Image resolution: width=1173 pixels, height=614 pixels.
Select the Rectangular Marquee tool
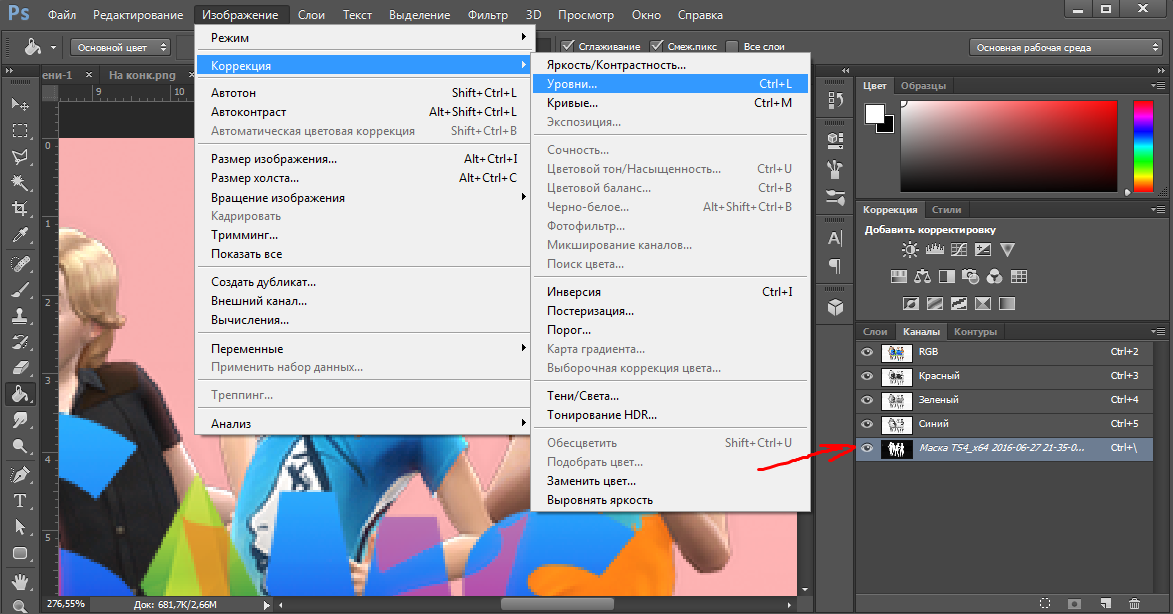20,131
